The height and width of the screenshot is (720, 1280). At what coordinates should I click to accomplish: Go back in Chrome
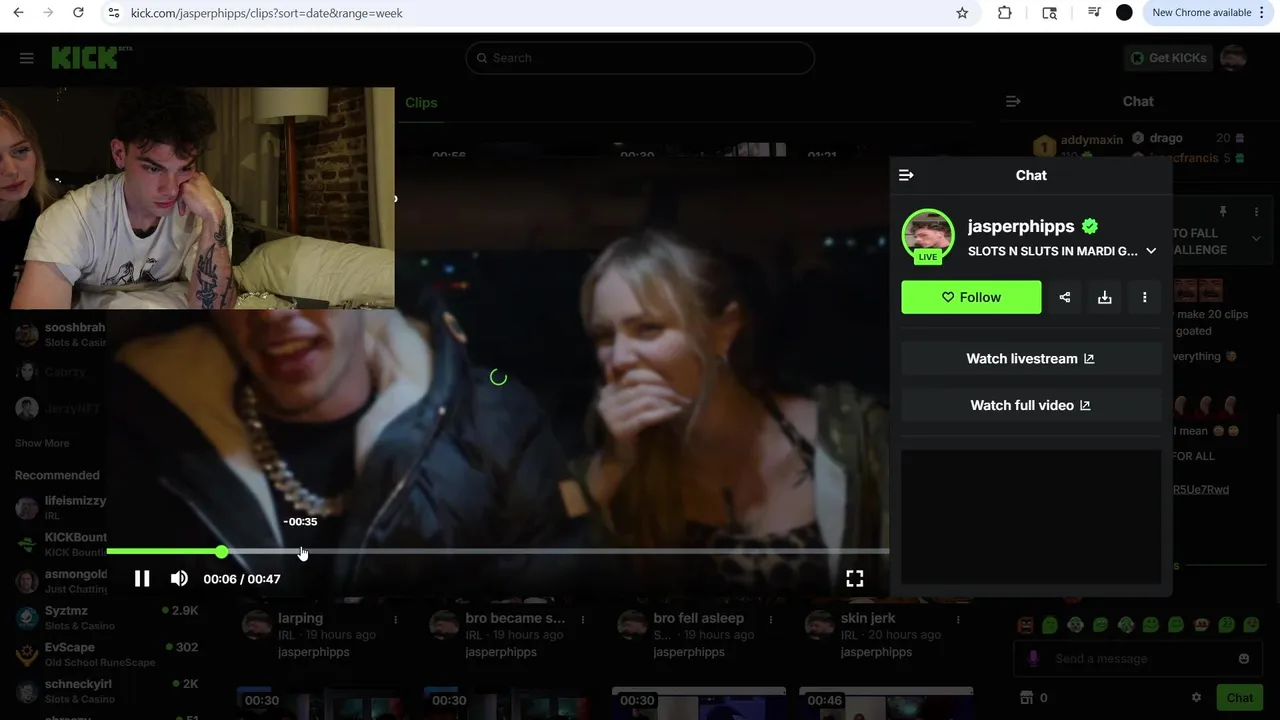coord(18,13)
